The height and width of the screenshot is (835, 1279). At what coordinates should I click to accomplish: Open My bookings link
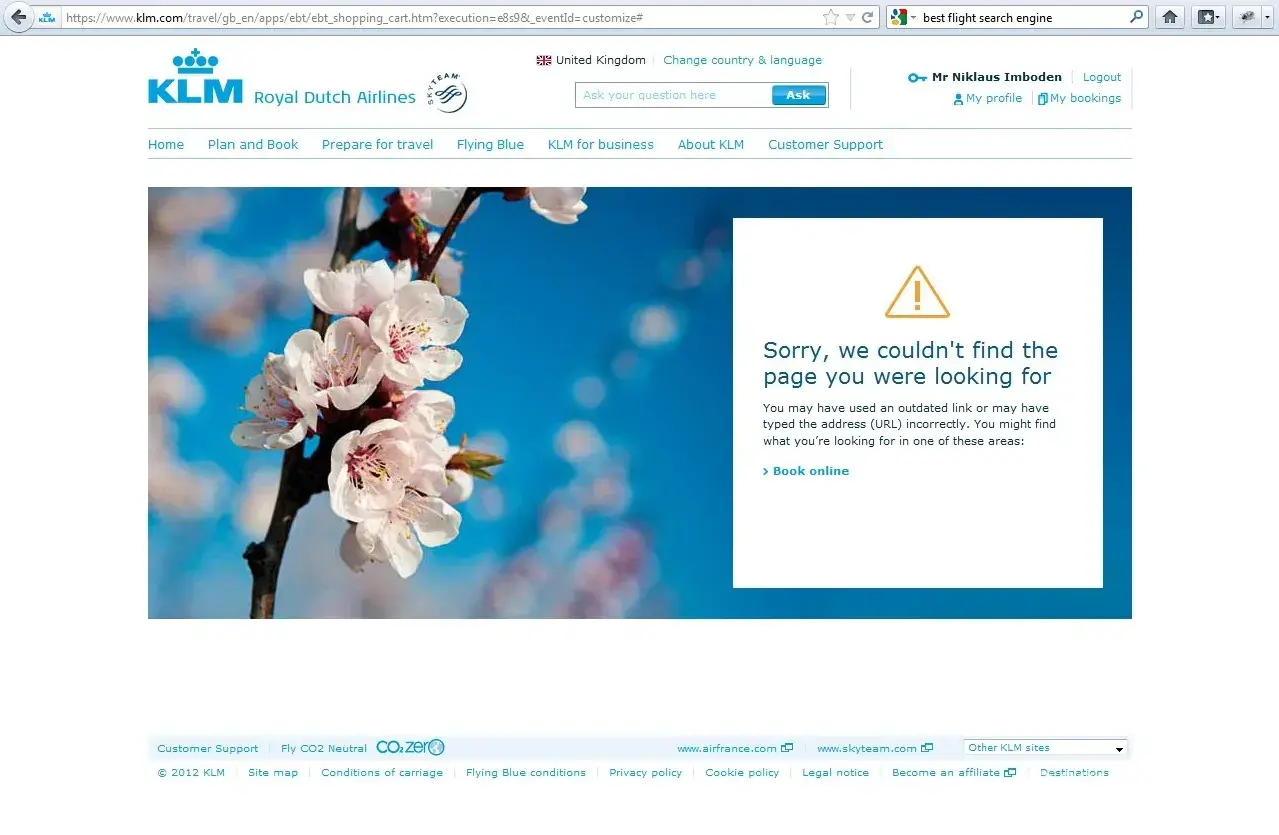tap(1079, 98)
